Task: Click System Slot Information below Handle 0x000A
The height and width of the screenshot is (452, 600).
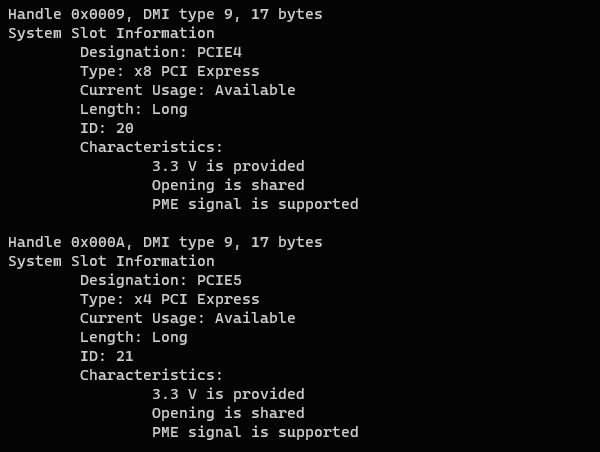Action: tap(111, 261)
